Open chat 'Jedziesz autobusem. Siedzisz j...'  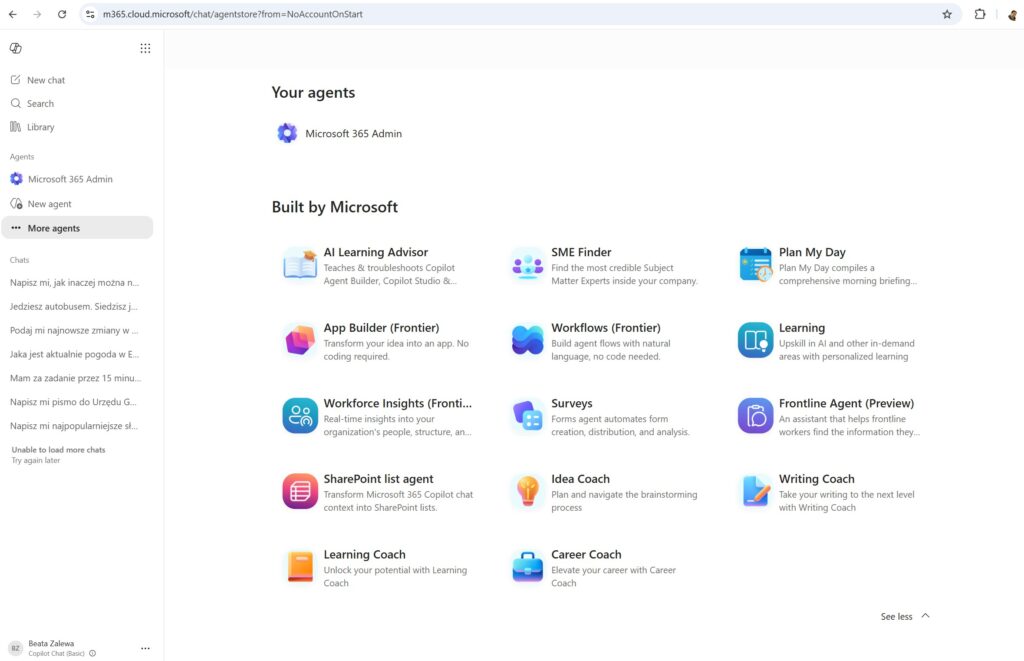coord(74,306)
